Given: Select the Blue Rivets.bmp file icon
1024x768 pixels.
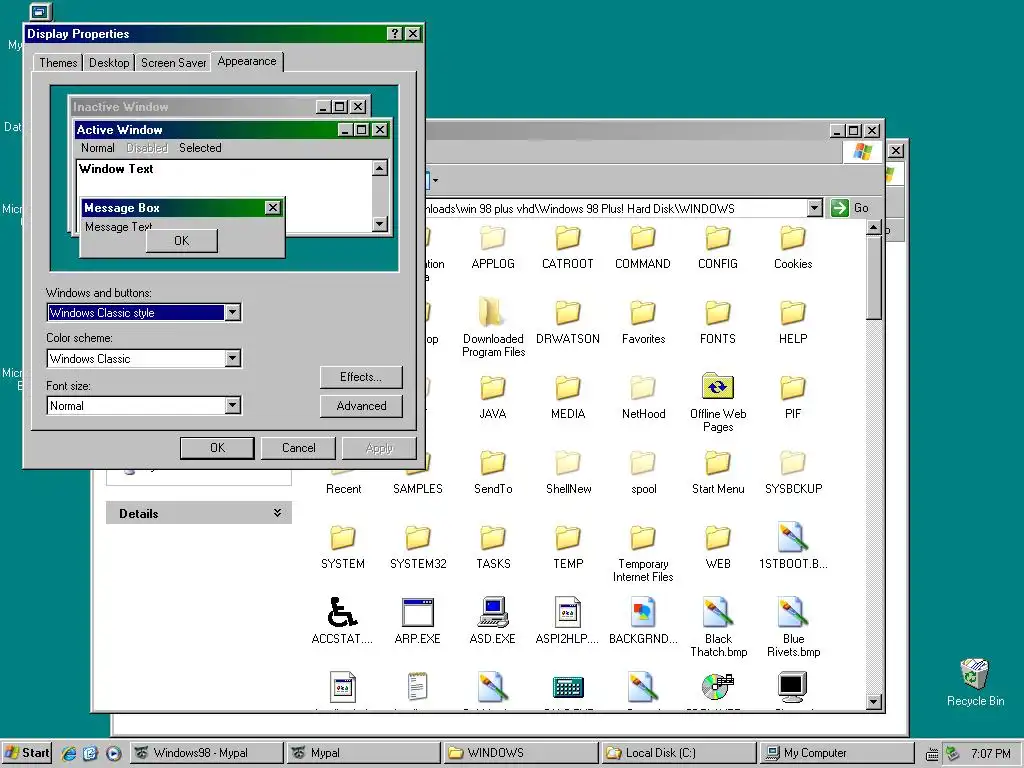Looking at the screenshot, I should (793, 613).
